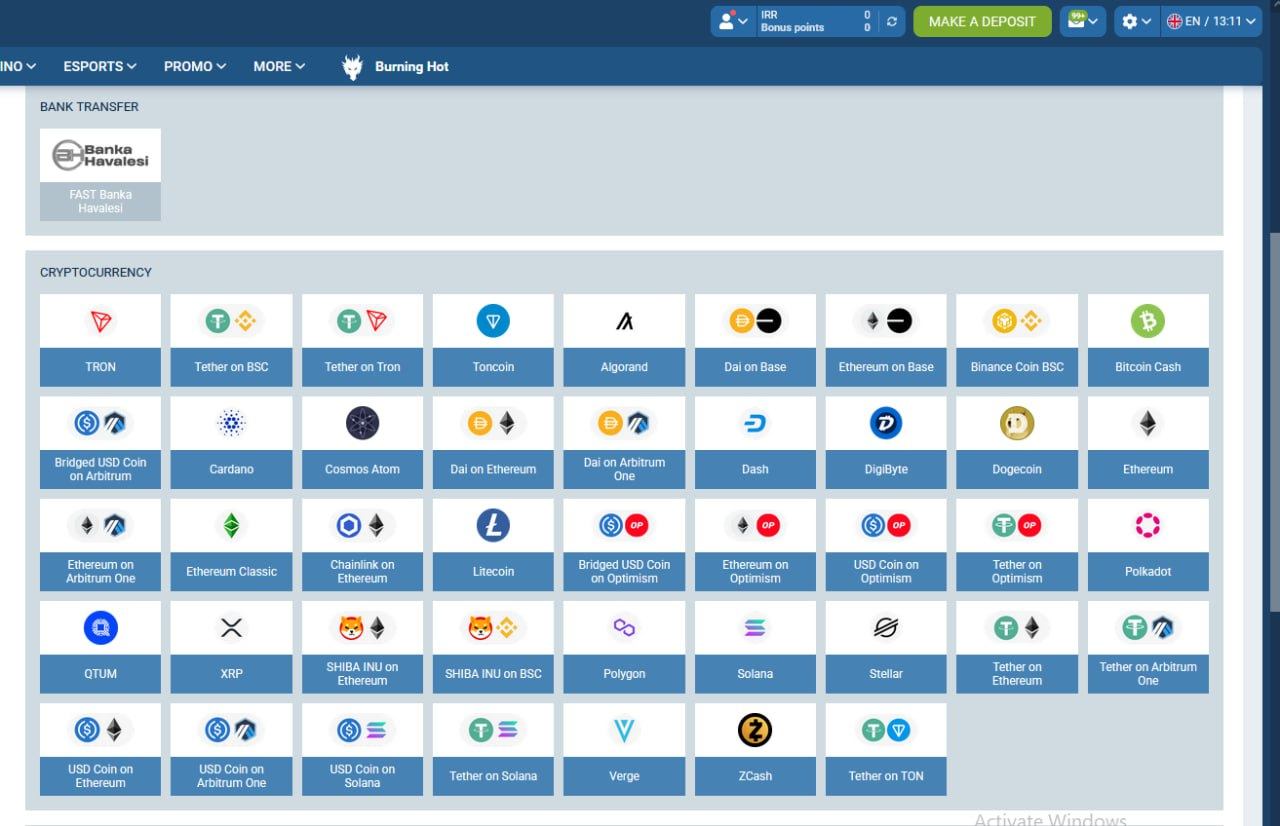Pick the Cardano payment icon
This screenshot has width=1280, height=826.
[231, 424]
